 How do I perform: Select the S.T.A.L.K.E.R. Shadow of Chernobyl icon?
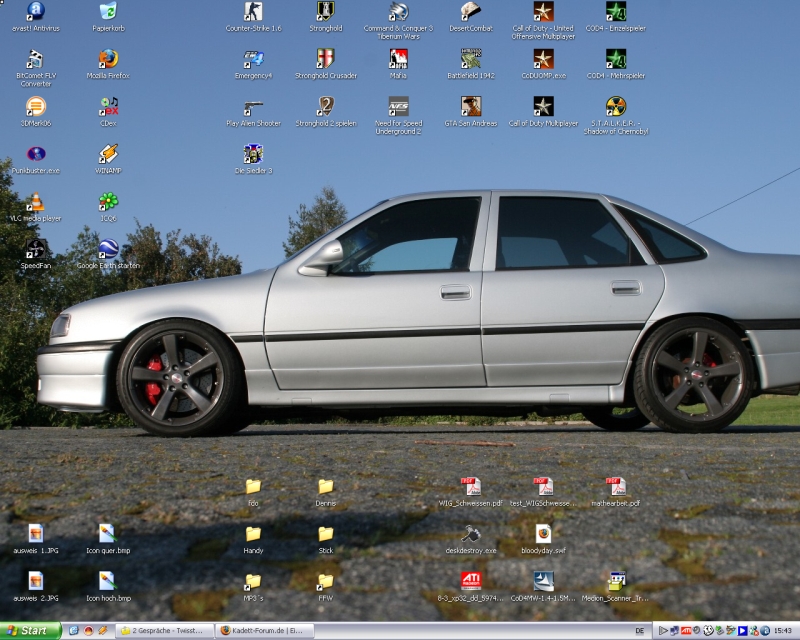point(616,106)
